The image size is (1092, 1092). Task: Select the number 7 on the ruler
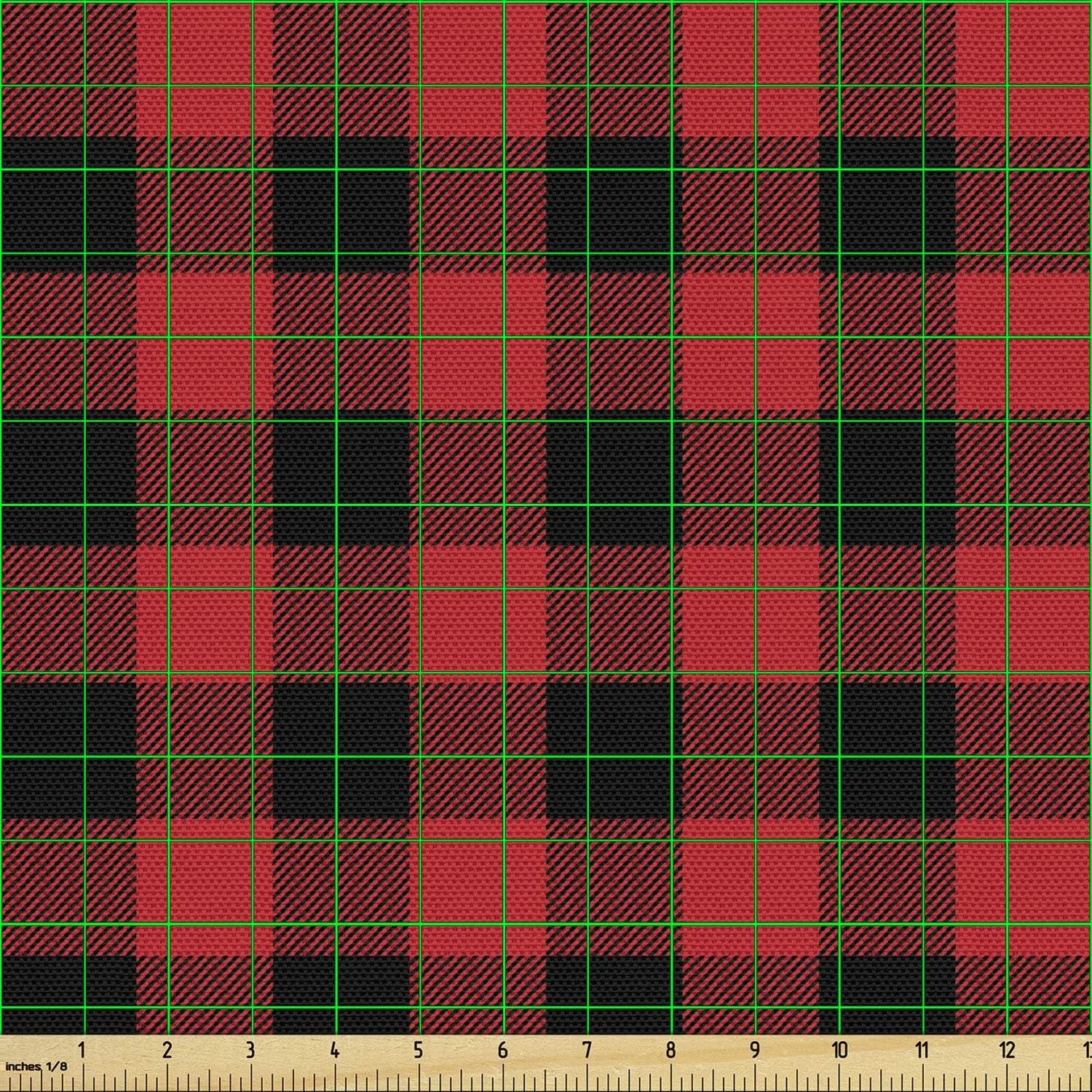(x=587, y=1051)
